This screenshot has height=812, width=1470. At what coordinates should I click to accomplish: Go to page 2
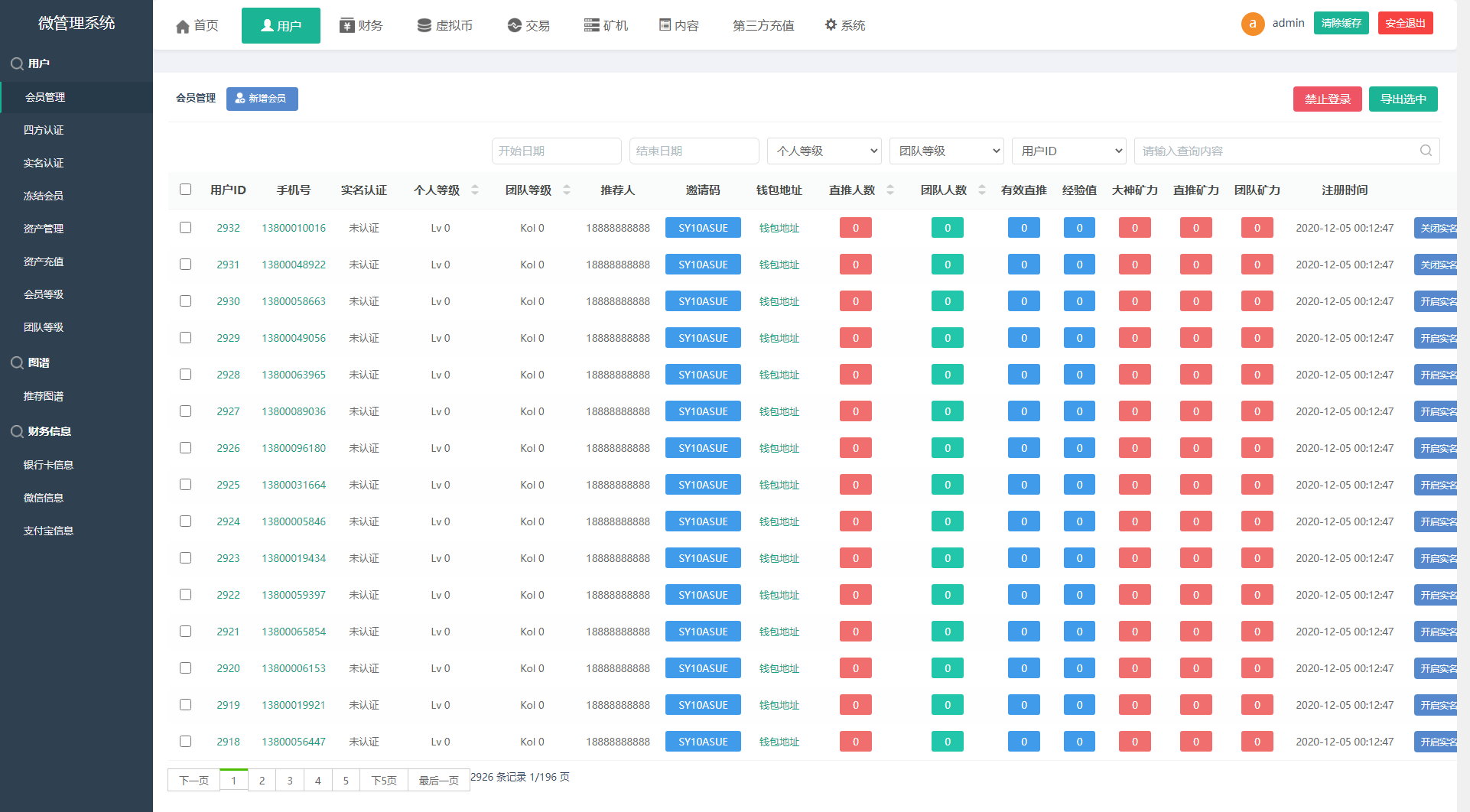pyautogui.click(x=262, y=781)
